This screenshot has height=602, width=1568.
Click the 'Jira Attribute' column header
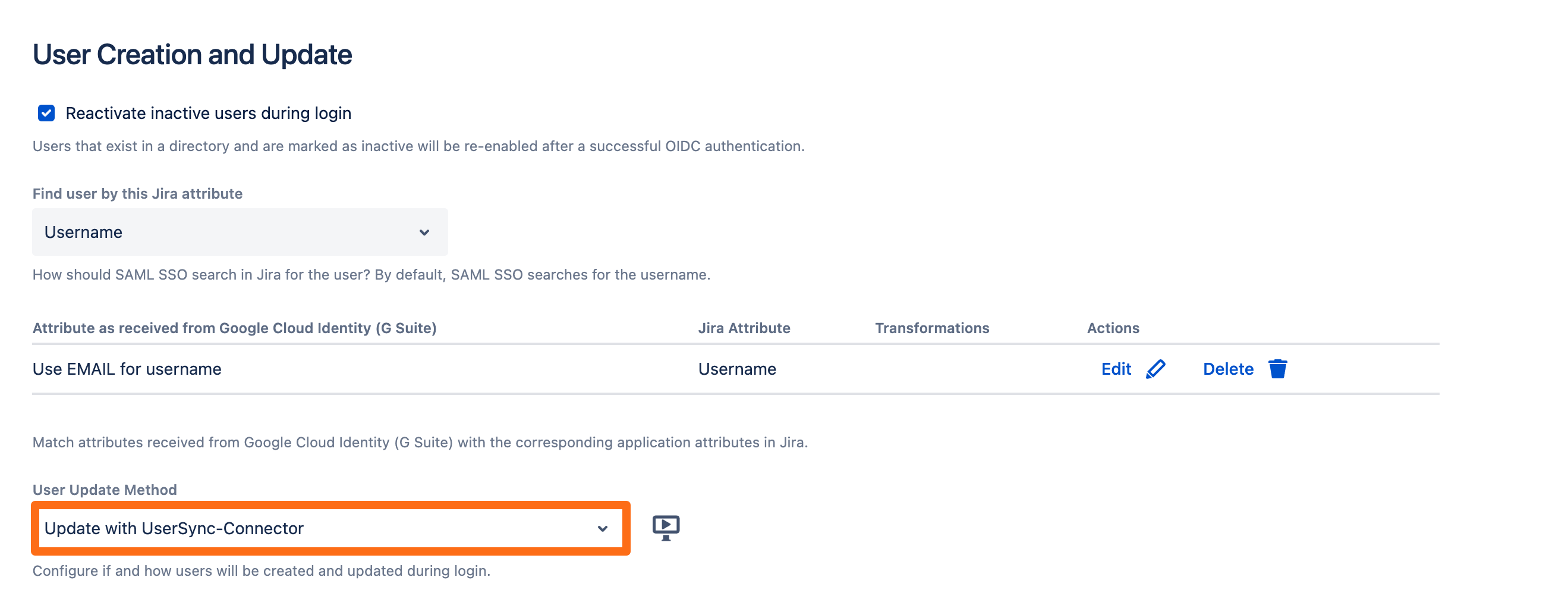click(744, 328)
